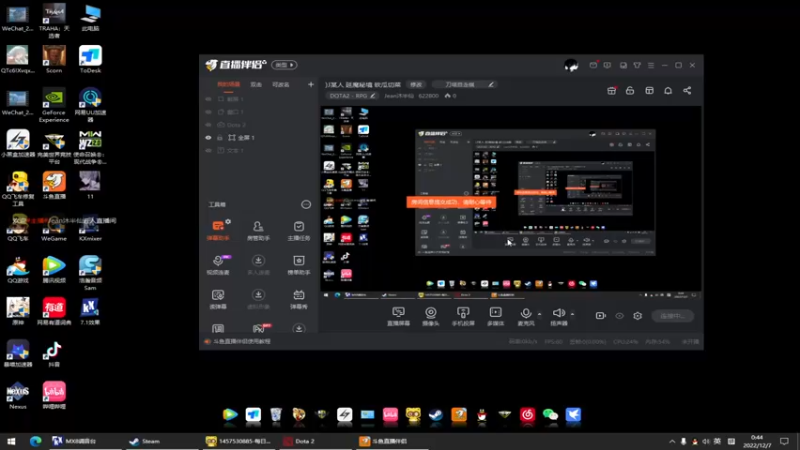
Task: Click the stream preview canvas
Action: pyautogui.click(x=510, y=198)
